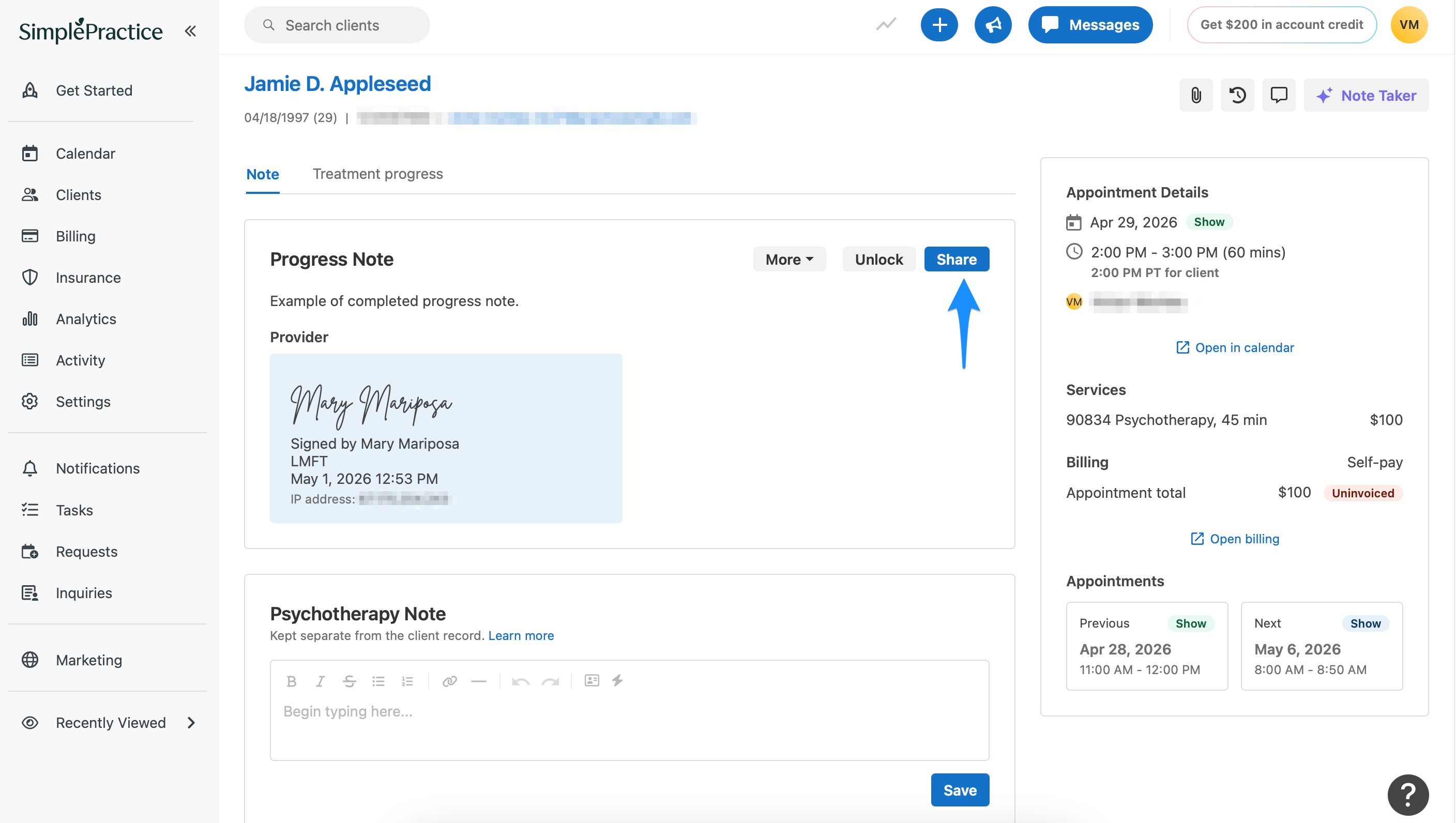
Task: Click the Recently Viewed eye icon
Action: coord(30,722)
